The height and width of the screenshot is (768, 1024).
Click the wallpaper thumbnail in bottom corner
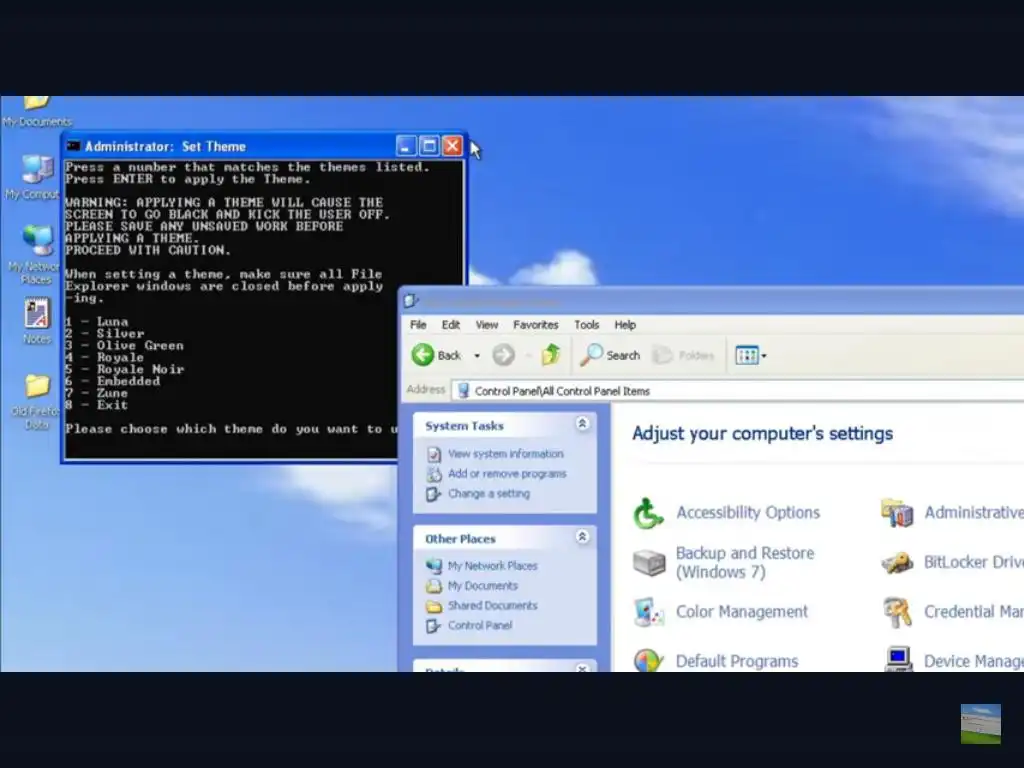pyautogui.click(x=980, y=724)
